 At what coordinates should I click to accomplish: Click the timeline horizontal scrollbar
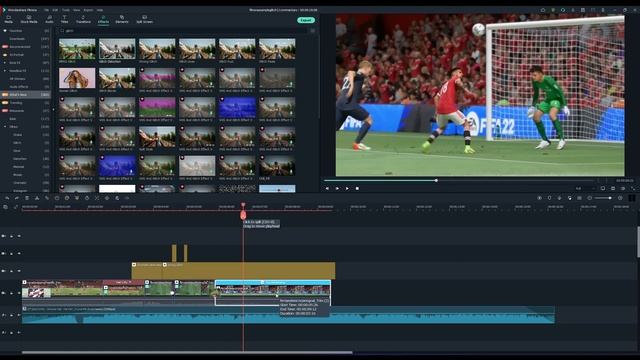(187, 352)
